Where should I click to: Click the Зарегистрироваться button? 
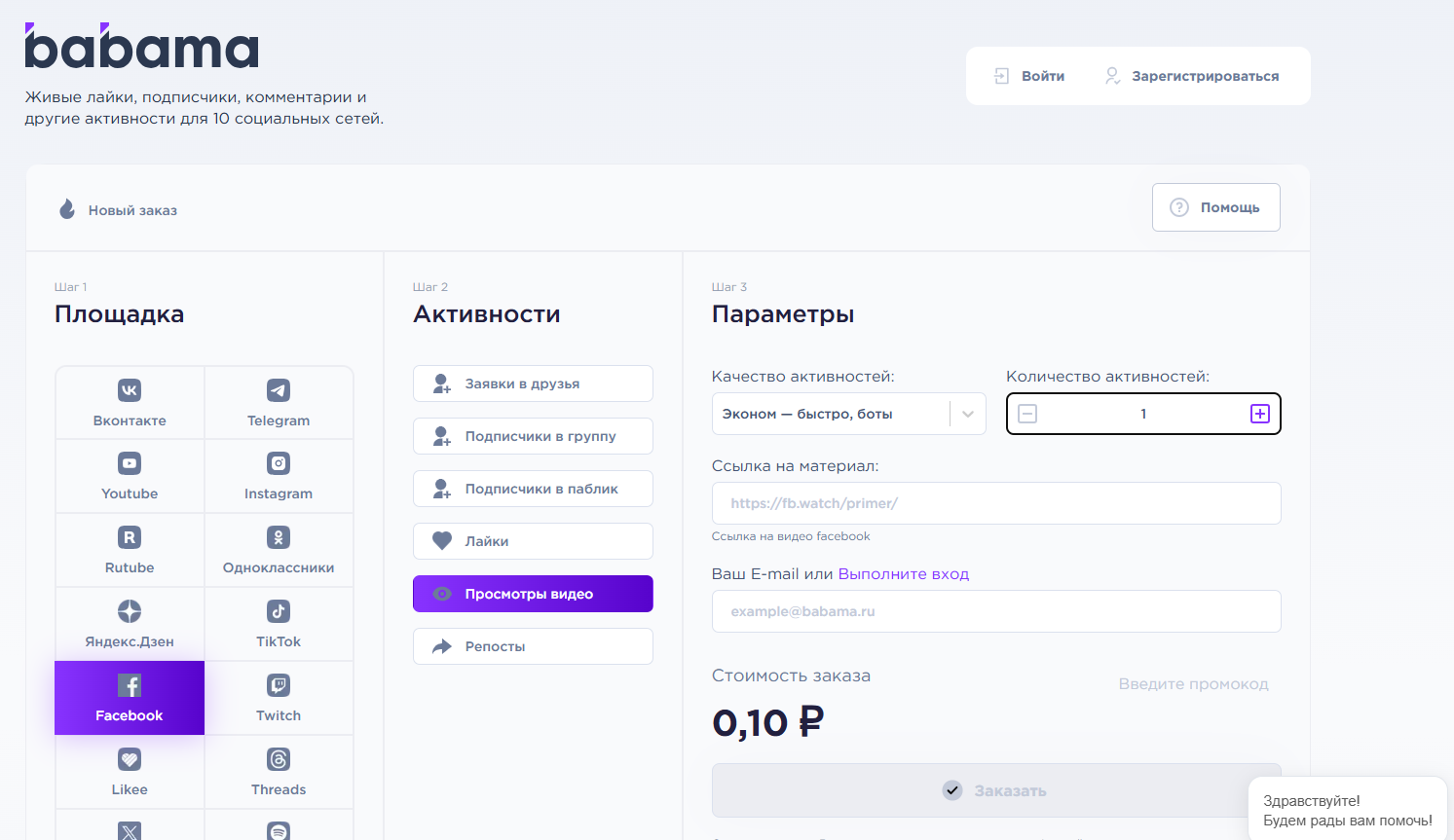tap(1192, 76)
